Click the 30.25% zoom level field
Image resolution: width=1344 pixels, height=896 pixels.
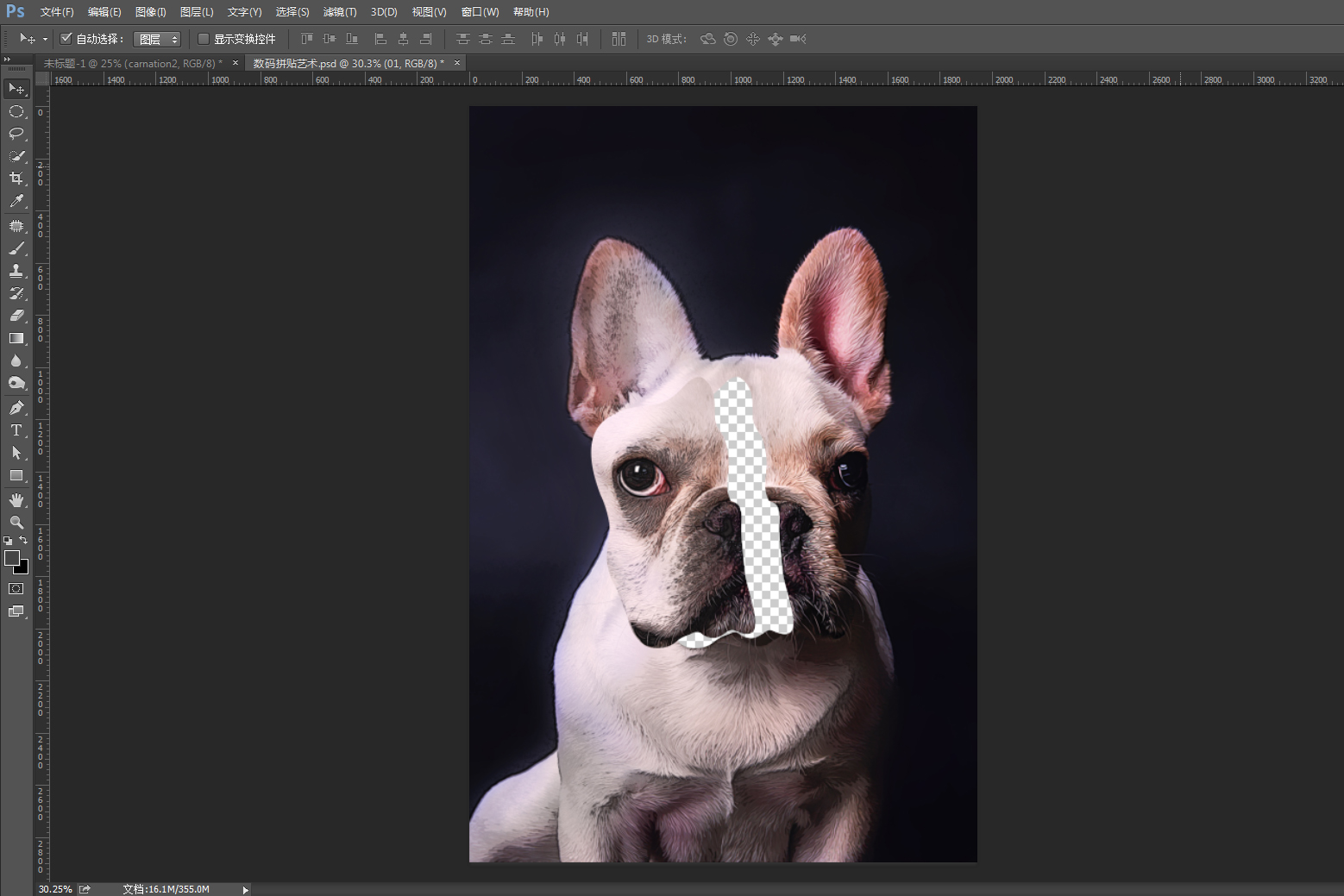[x=55, y=889]
